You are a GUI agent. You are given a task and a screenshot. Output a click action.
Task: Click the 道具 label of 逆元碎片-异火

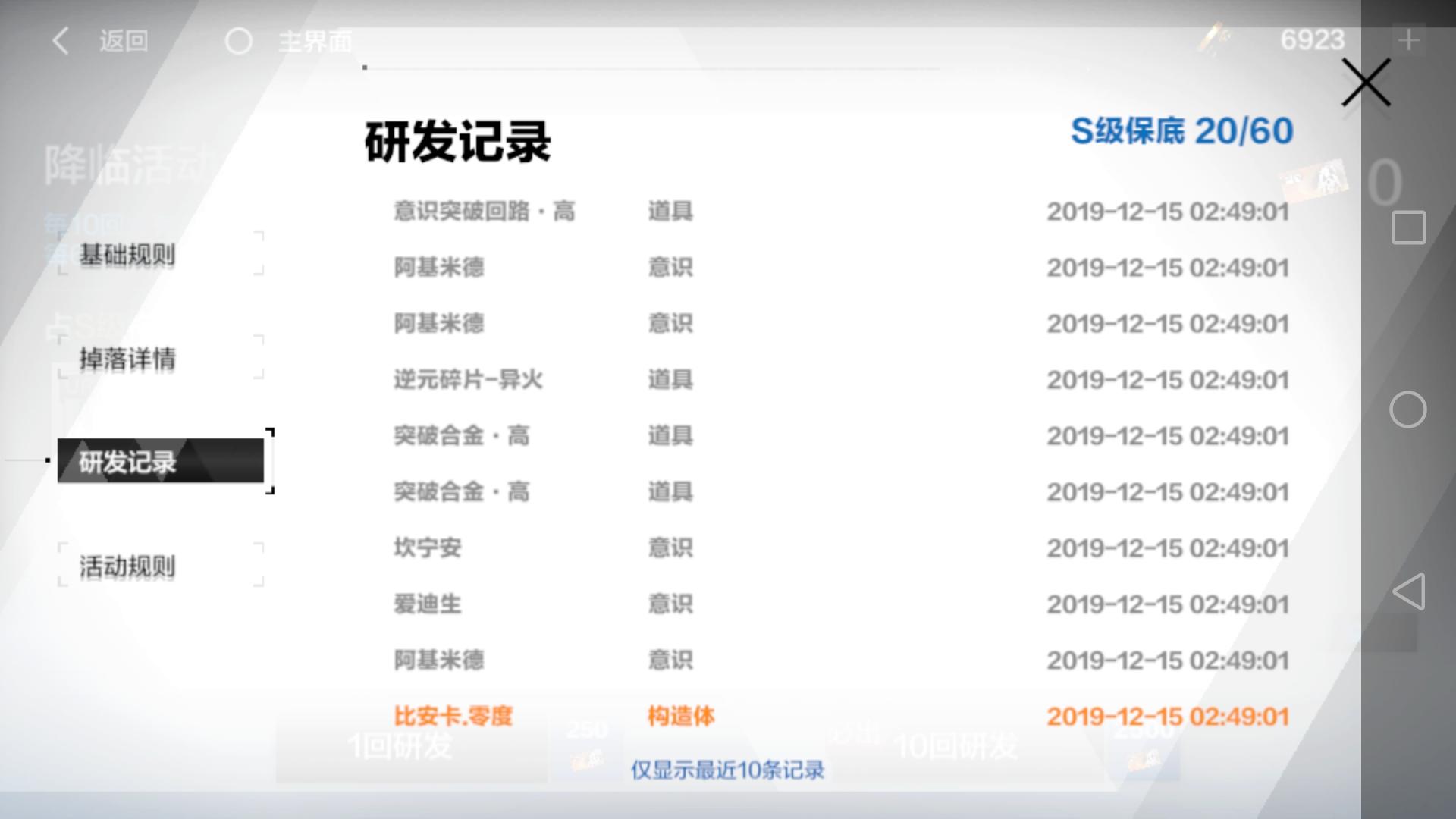tap(670, 379)
